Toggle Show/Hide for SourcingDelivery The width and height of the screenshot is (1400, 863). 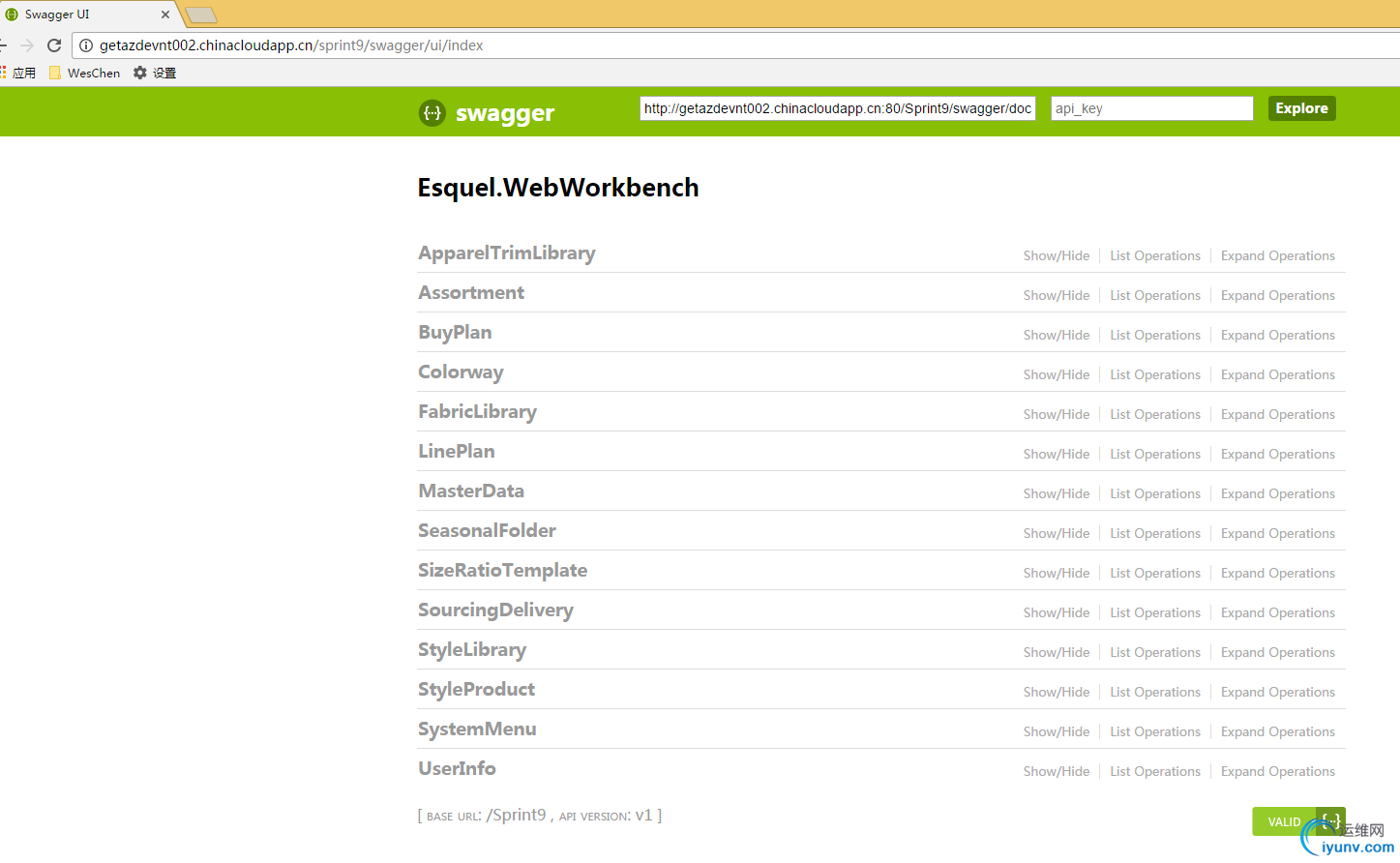coord(1057,612)
